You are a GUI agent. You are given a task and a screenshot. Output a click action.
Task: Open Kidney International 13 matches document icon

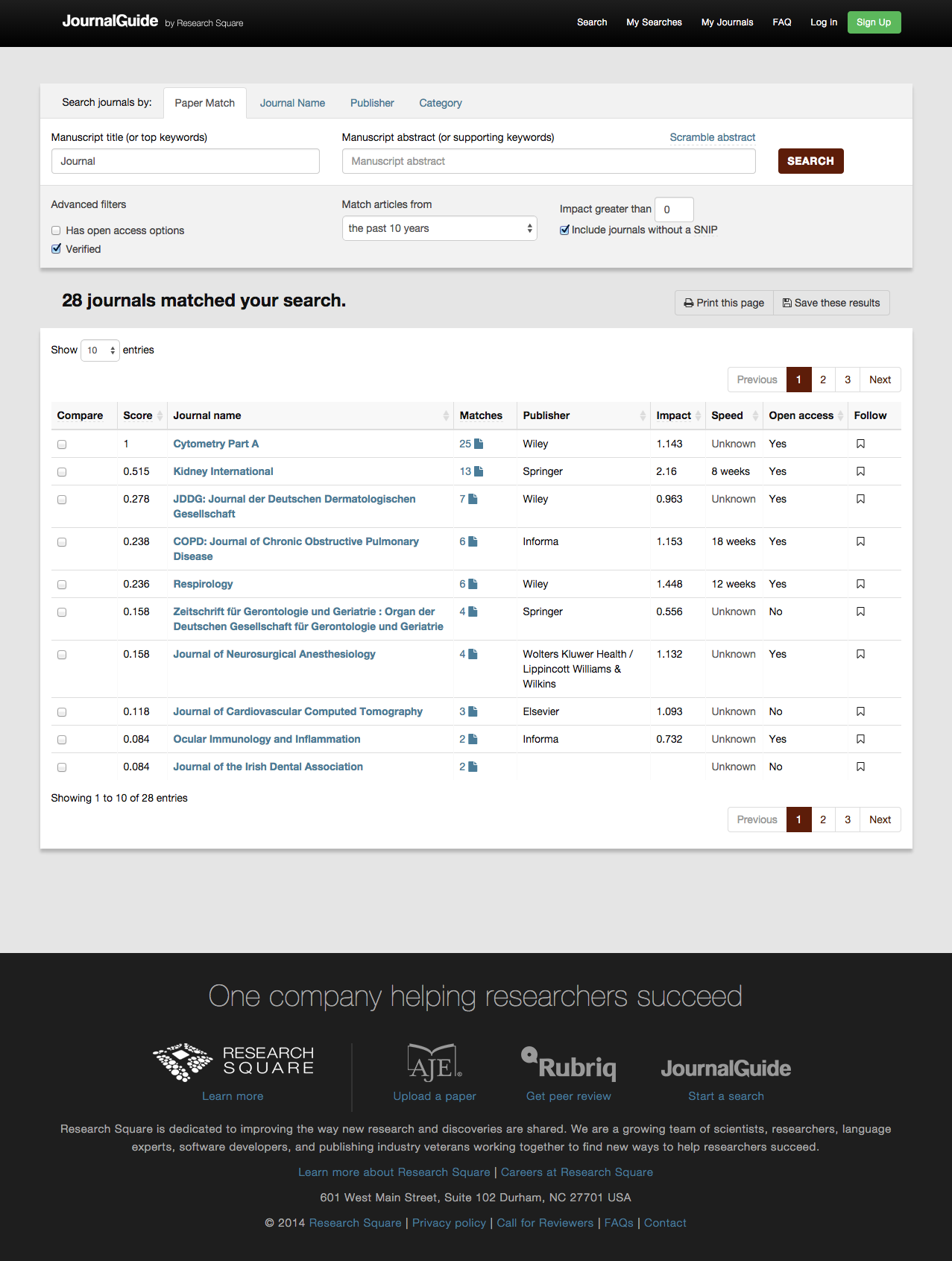[479, 471]
